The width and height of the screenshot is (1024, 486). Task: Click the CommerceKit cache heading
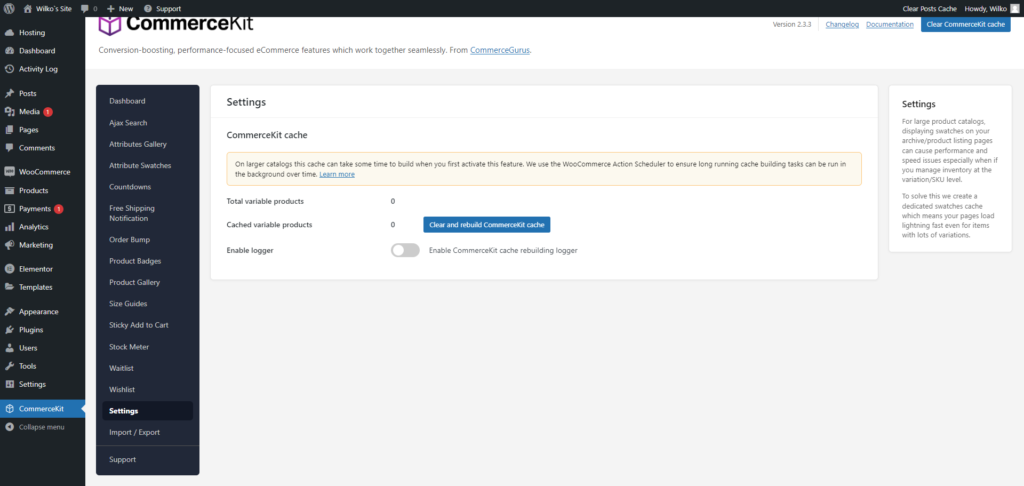point(266,135)
